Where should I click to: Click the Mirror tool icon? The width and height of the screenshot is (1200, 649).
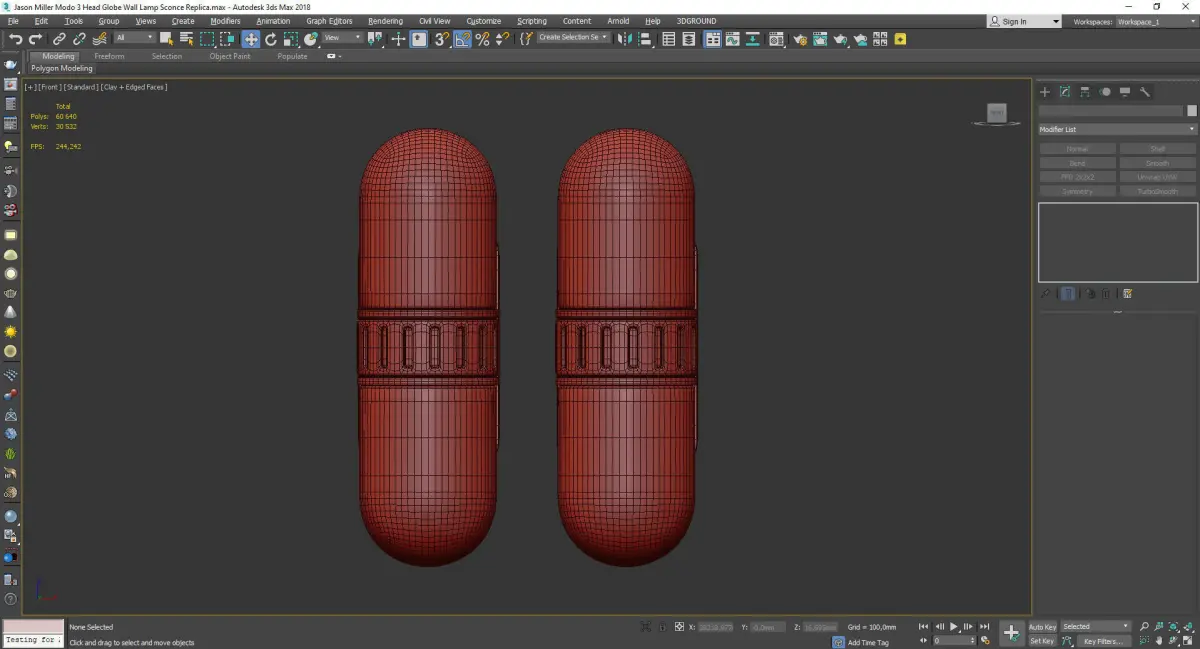point(624,39)
